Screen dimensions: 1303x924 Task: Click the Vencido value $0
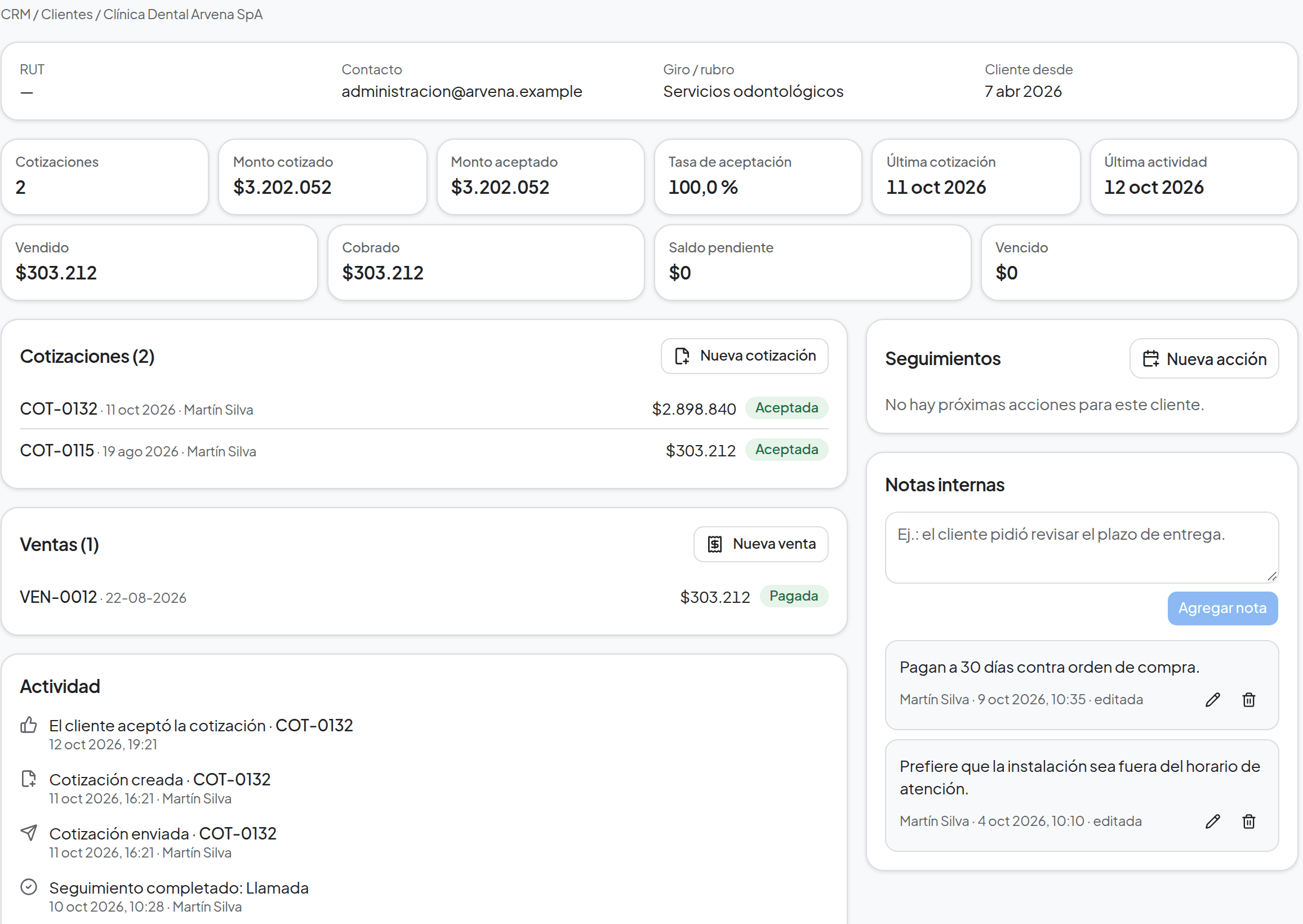point(1007,273)
